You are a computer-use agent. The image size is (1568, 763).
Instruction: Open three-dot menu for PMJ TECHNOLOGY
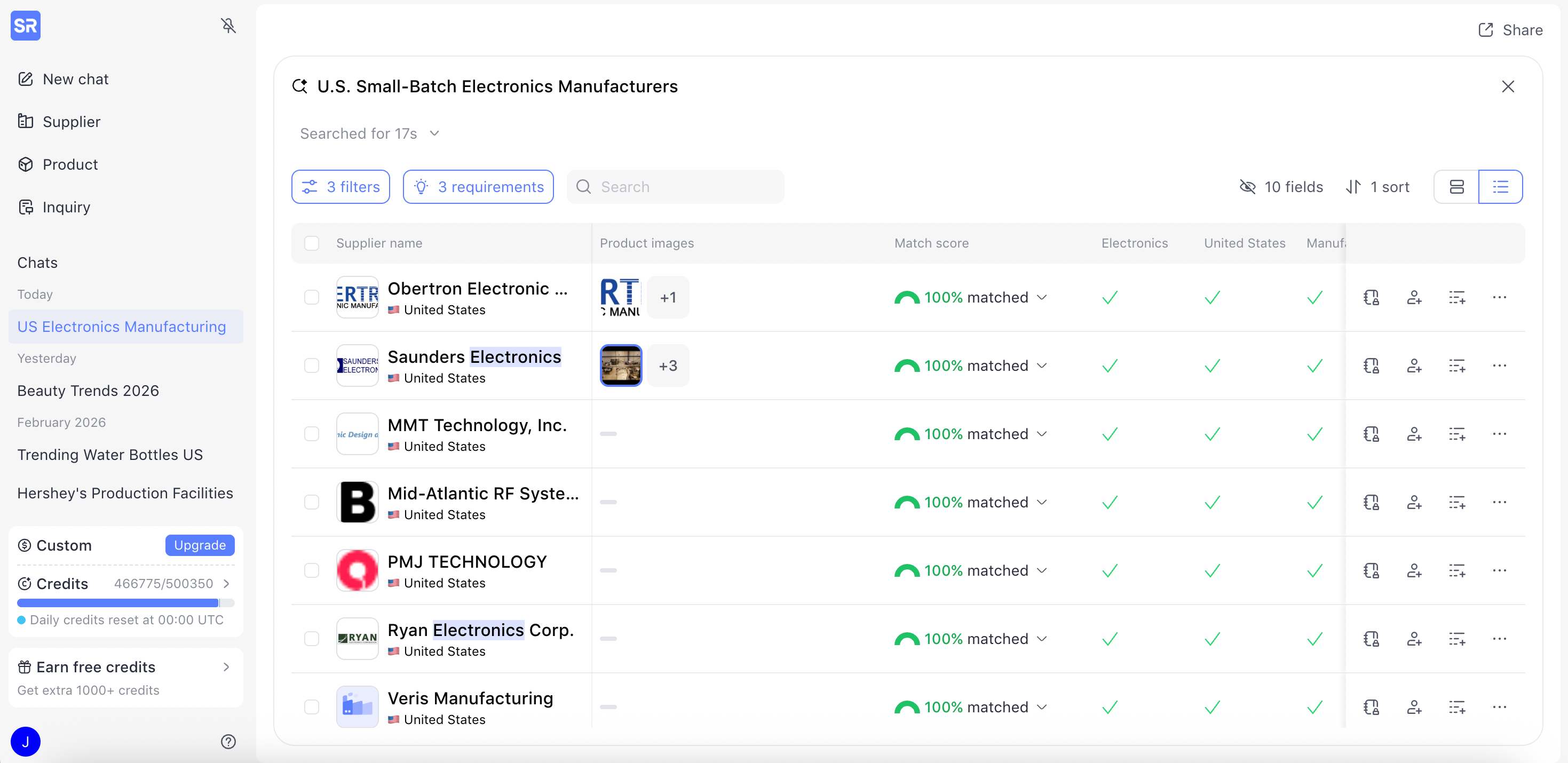(x=1499, y=570)
